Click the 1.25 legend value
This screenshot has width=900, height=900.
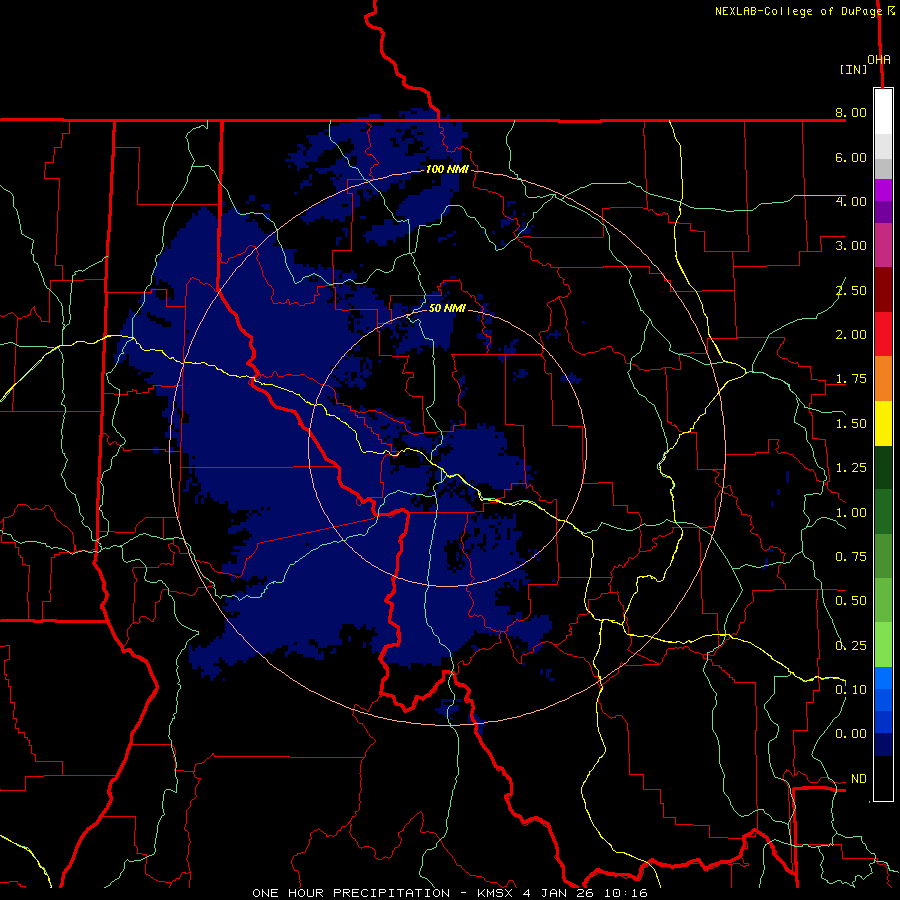tap(851, 468)
